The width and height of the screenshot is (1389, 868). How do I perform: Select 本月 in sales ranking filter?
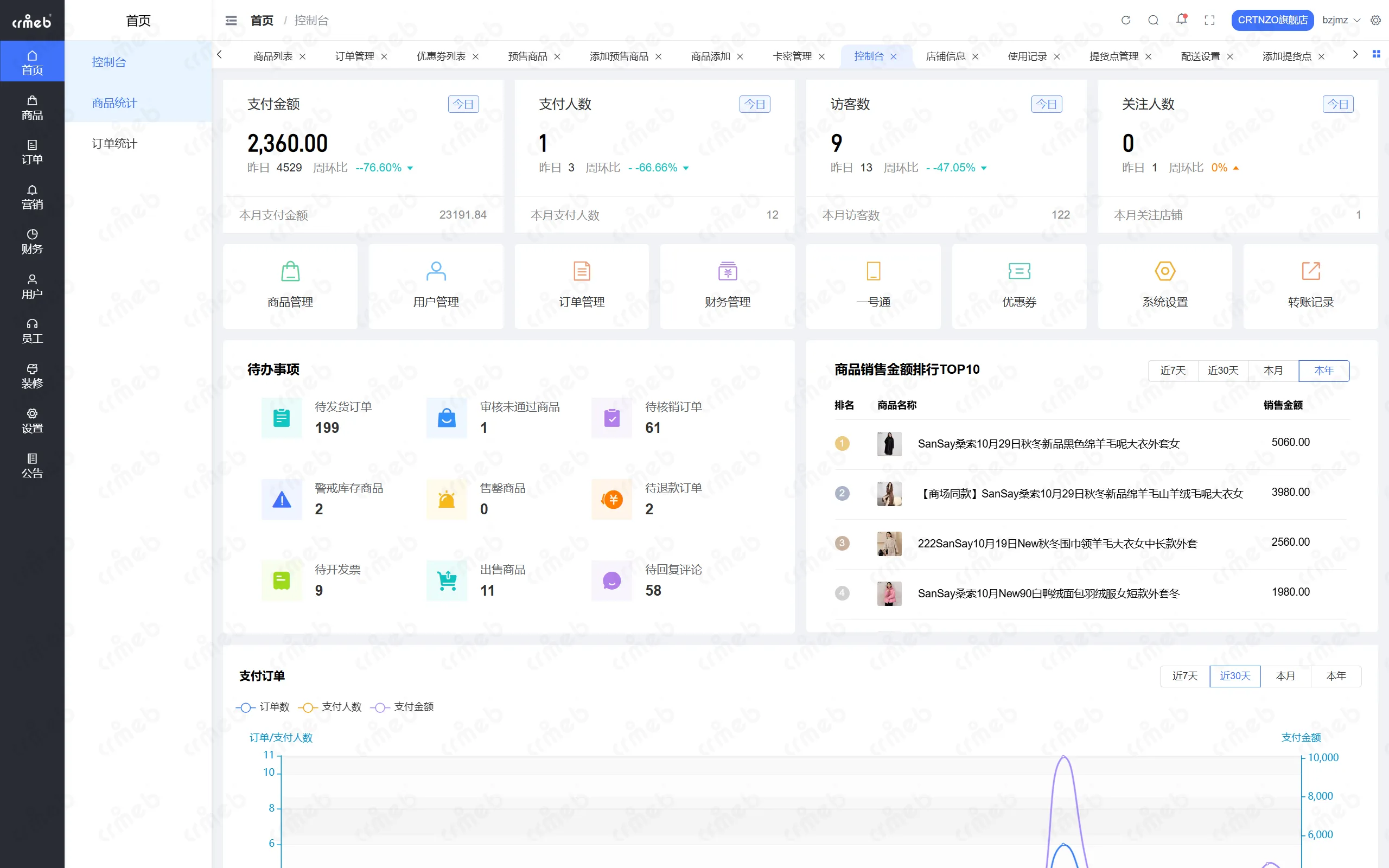click(x=1273, y=371)
